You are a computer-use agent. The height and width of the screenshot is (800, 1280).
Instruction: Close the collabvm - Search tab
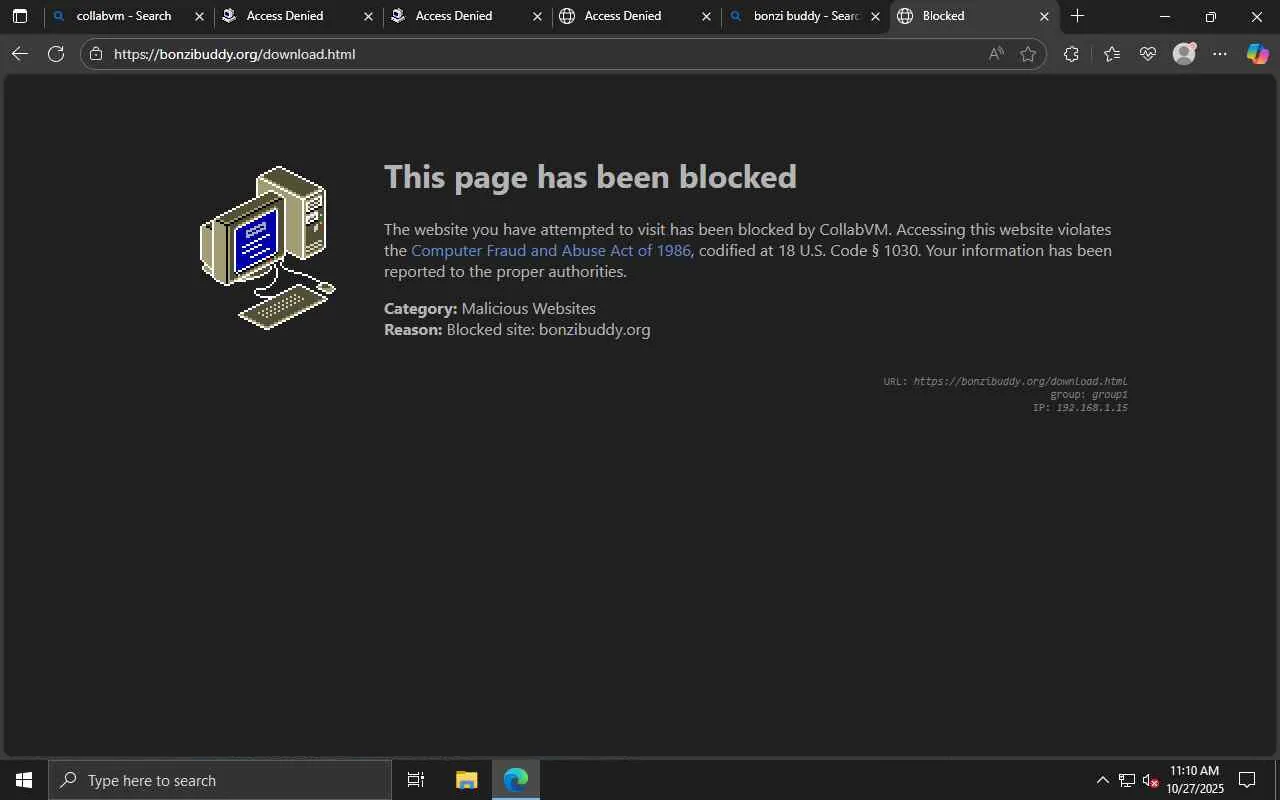(x=199, y=17)
